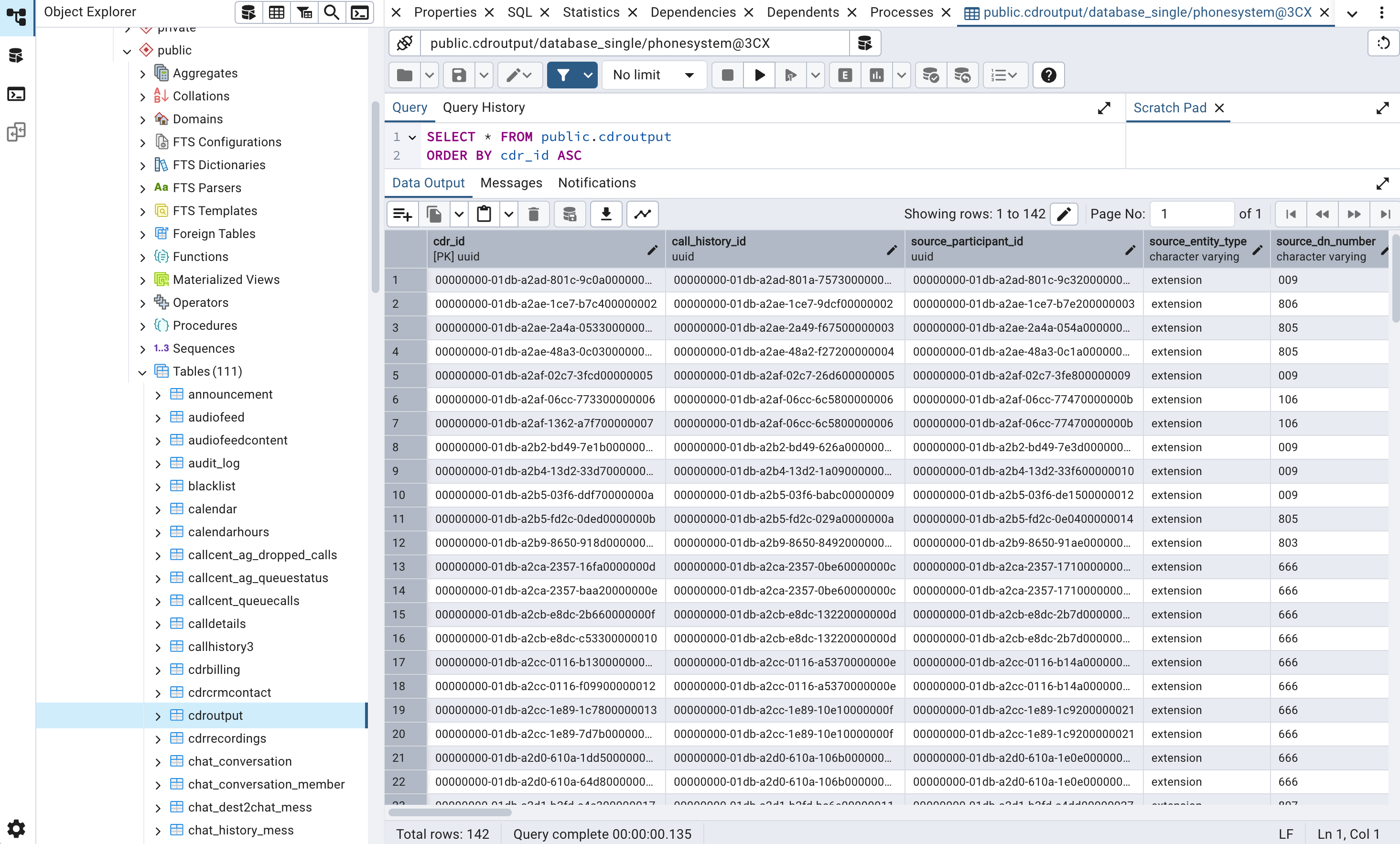Edit the showing rows range pencil button
This screenshot has width=1400, height=844.
(1064, 214)
